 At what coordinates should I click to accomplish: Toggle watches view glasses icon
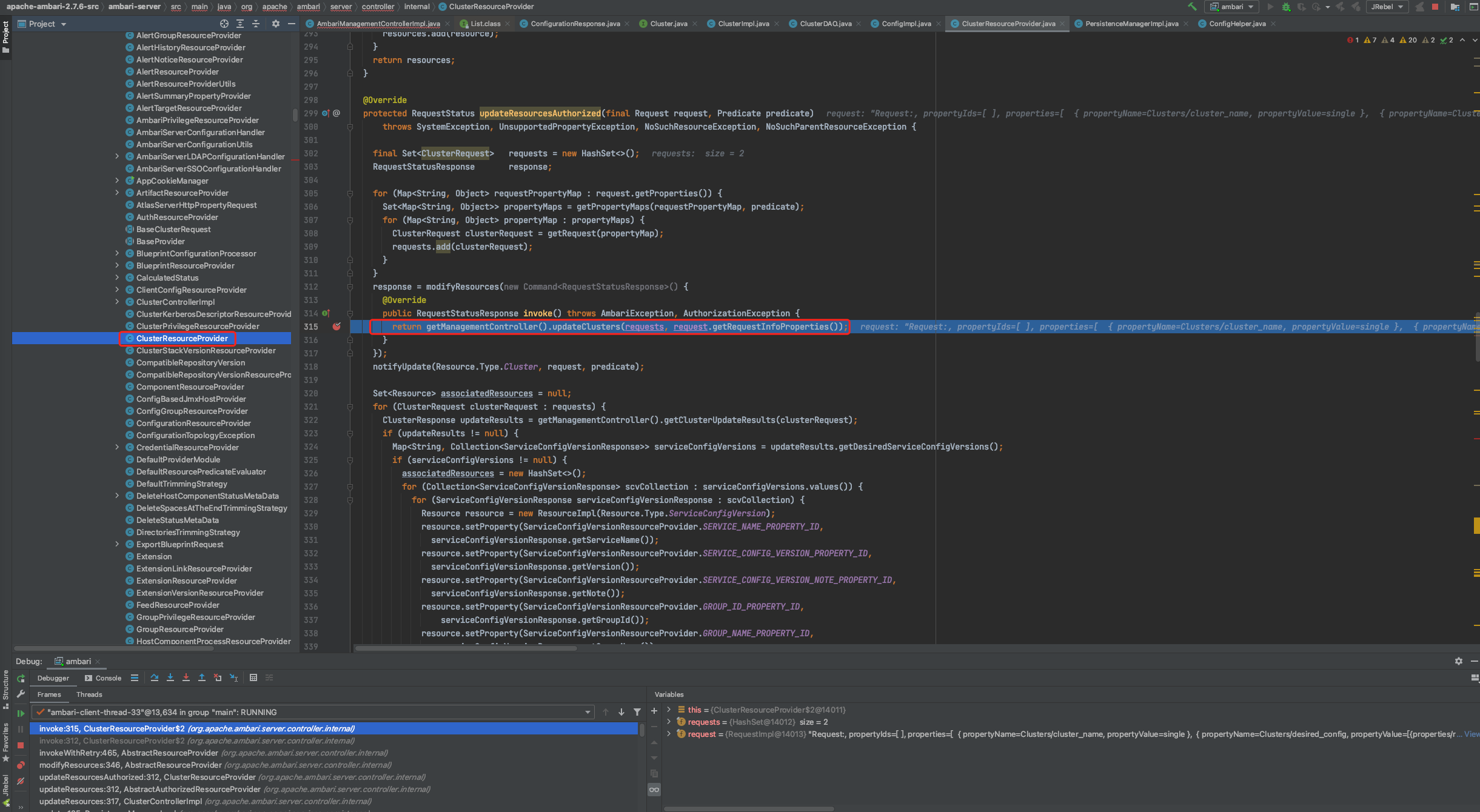click(654, 790)
